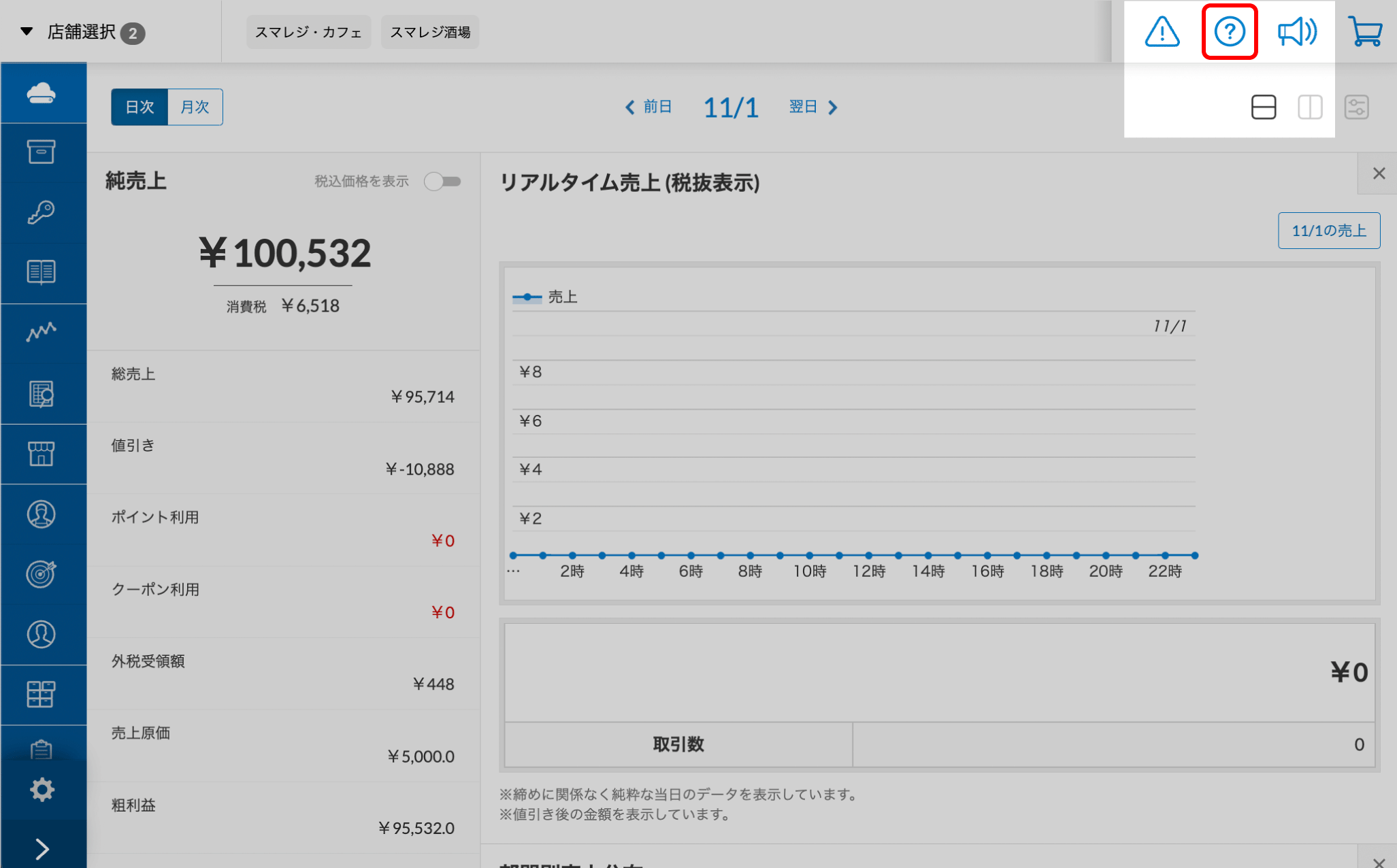Select the スマレジ・カフェ store chip

(x=308, y=32)
